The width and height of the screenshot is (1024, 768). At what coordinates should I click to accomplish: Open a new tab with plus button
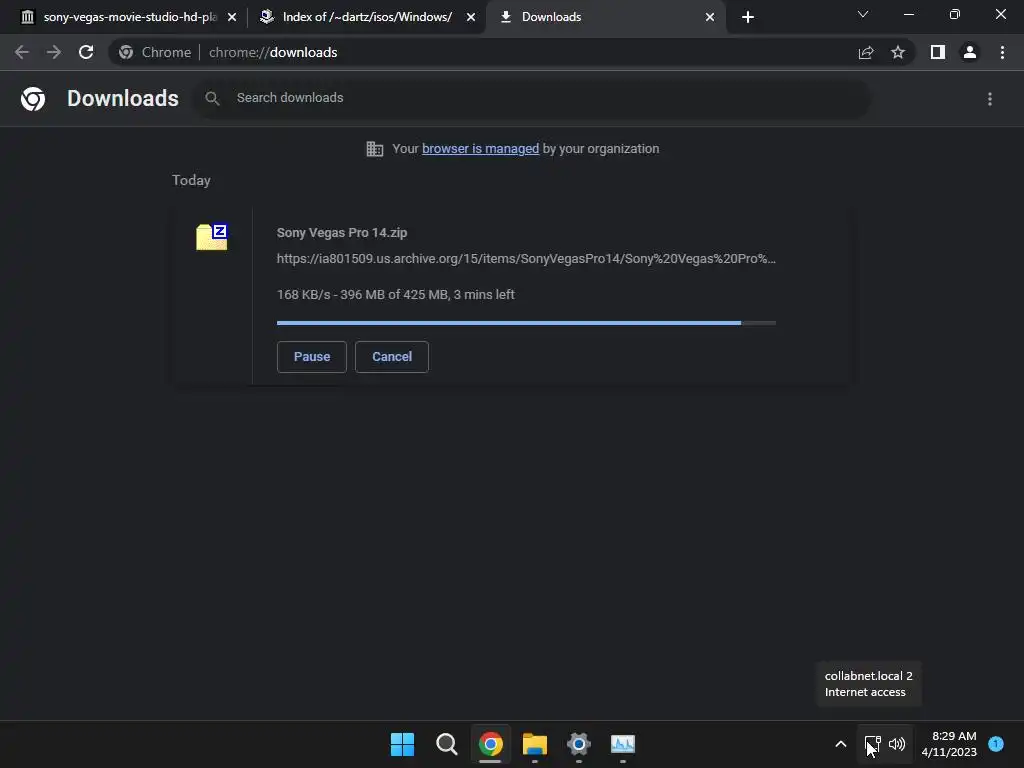pos(748,17)
